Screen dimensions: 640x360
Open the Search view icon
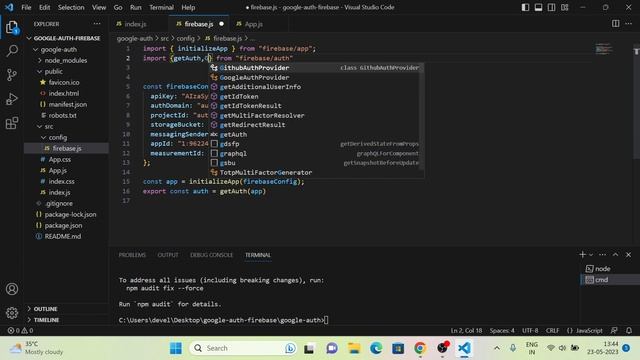click(12, 51)
